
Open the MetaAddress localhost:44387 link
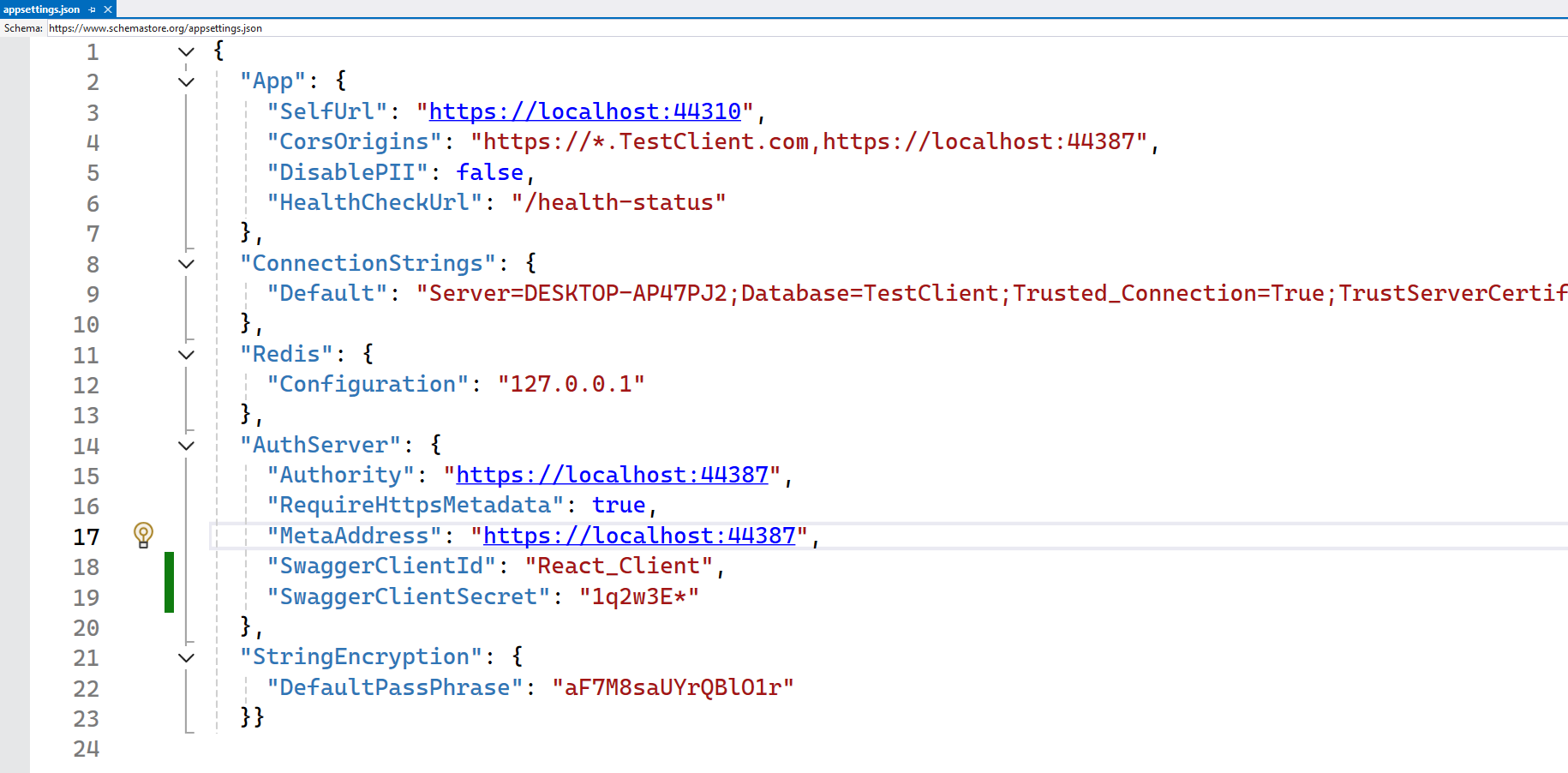click(639, 536)
